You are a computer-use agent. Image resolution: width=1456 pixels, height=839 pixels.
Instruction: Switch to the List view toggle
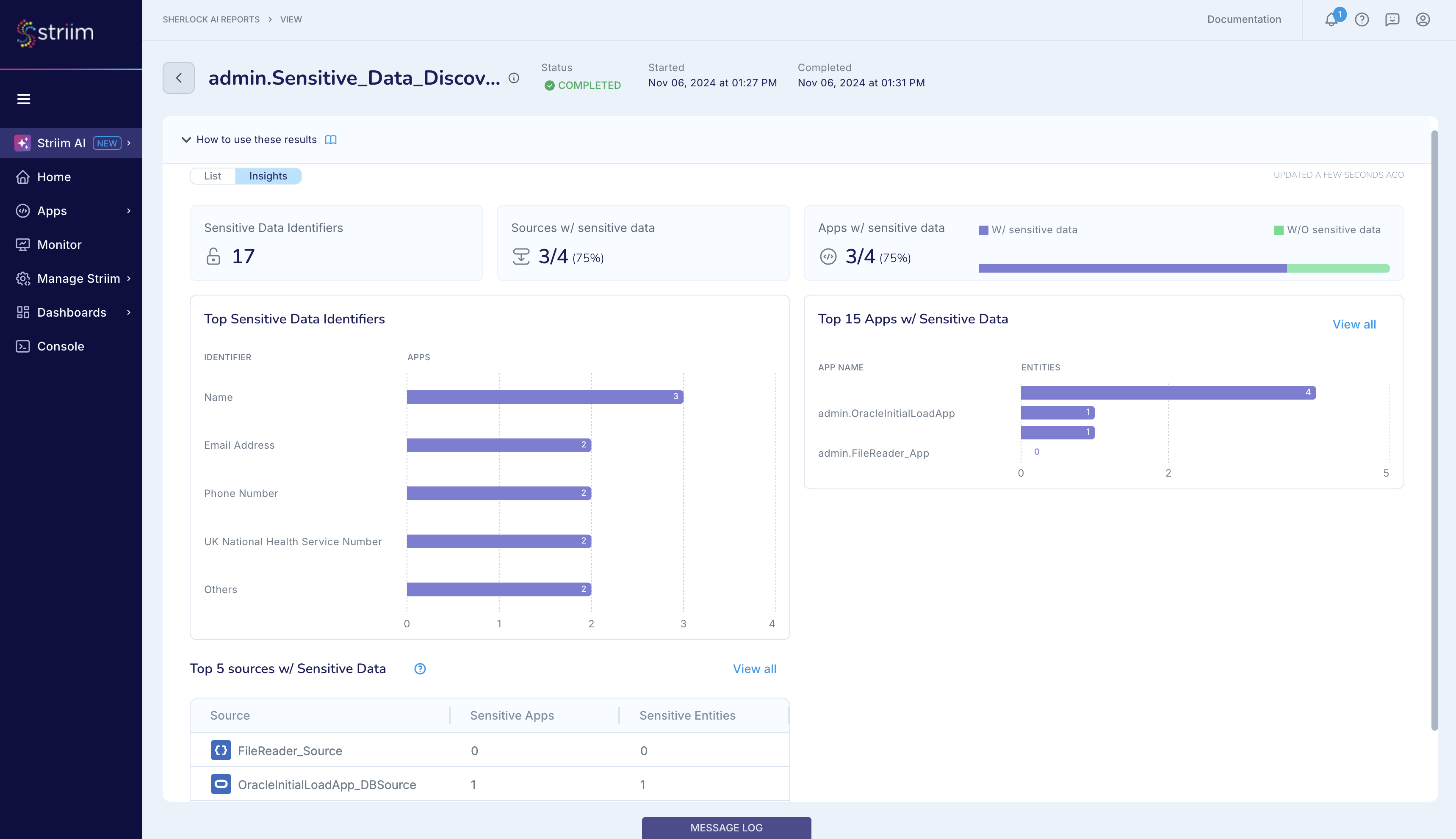pyautogui.click(x=212, y=177)
